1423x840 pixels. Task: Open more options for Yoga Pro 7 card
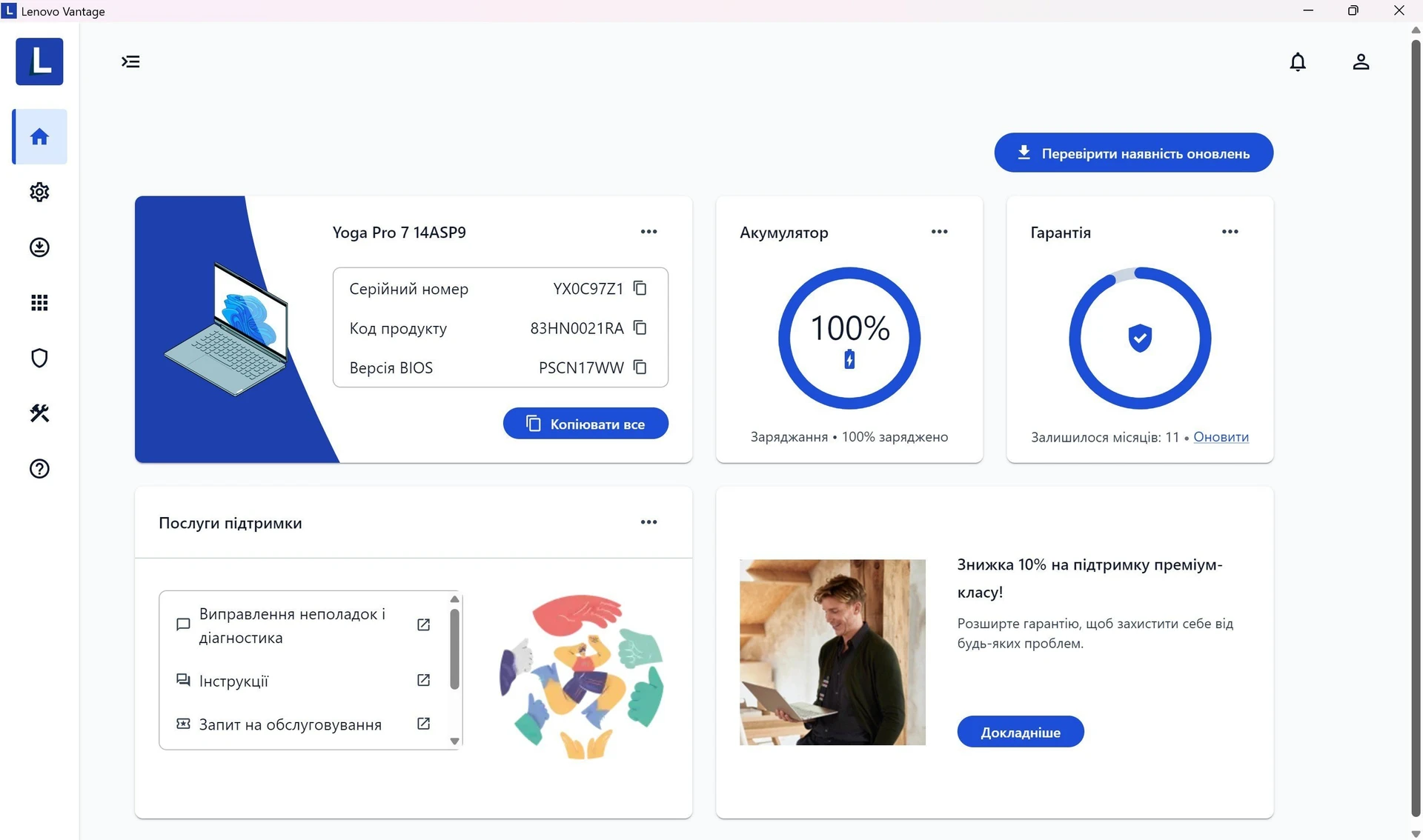[x=649, y=232]
